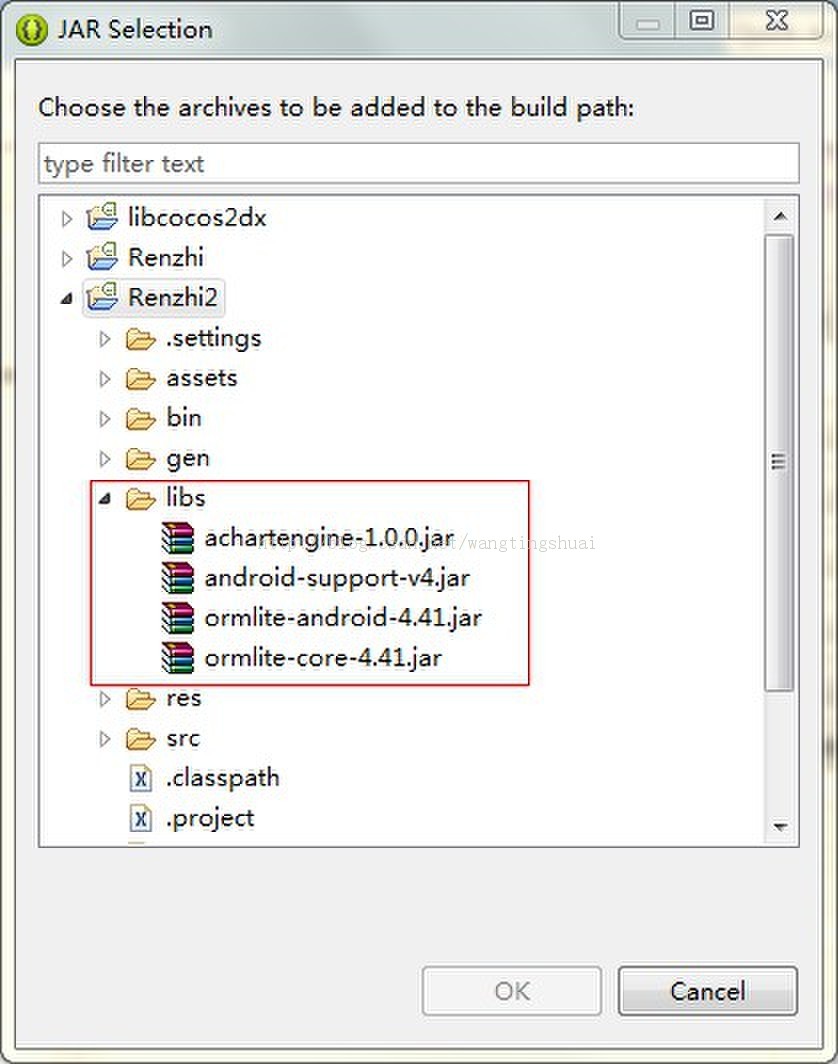
Task: Click the src folder icon
Action: point(140,738)
